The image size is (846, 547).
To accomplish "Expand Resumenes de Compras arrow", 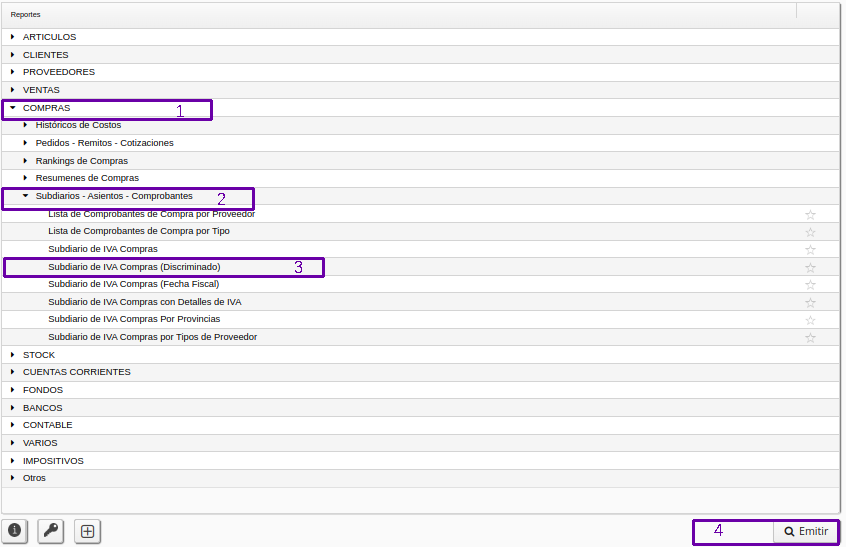I will pyautogui.click(x=25, y=177).
